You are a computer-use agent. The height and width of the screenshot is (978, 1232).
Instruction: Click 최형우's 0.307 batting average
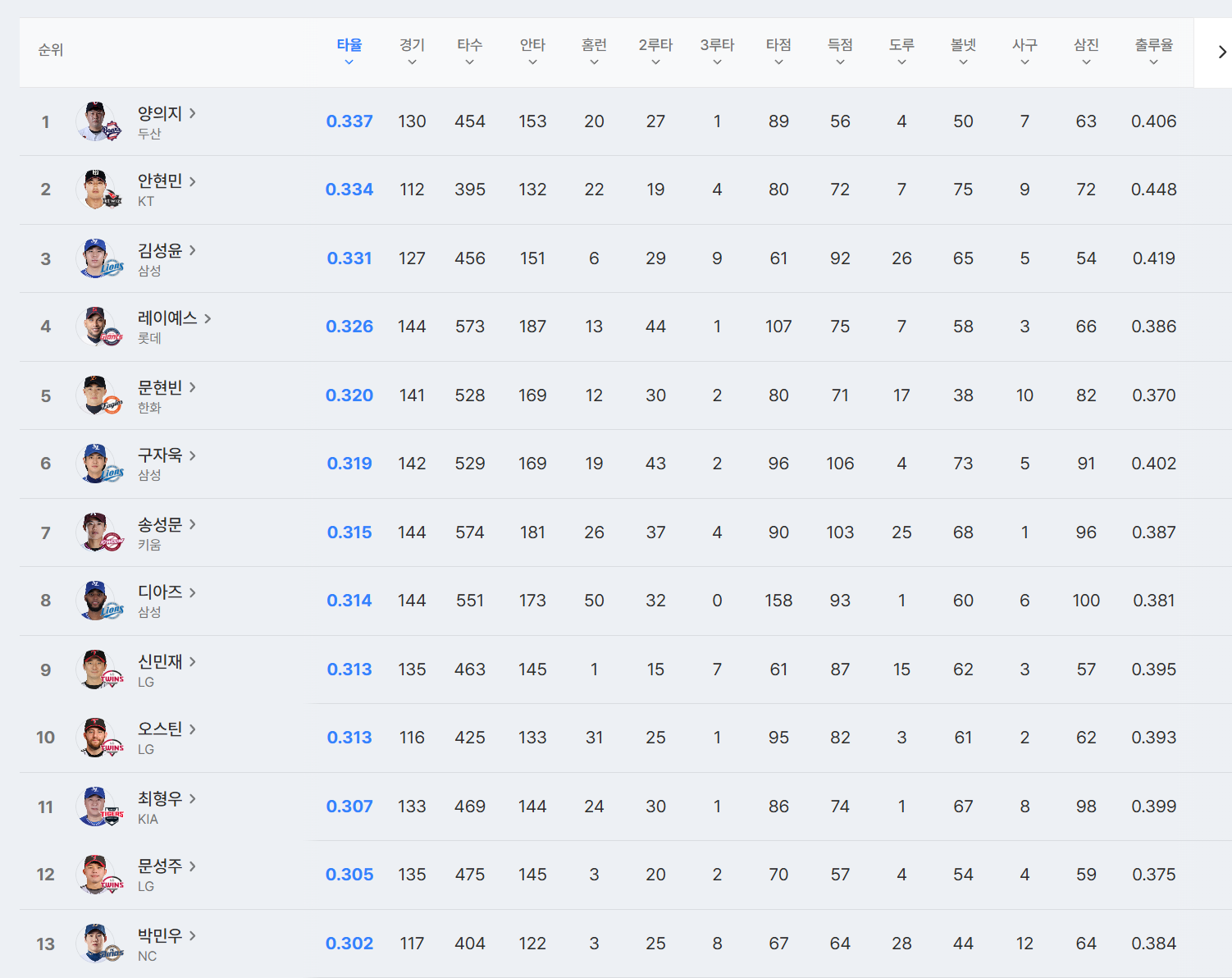[x=349, y=807]
